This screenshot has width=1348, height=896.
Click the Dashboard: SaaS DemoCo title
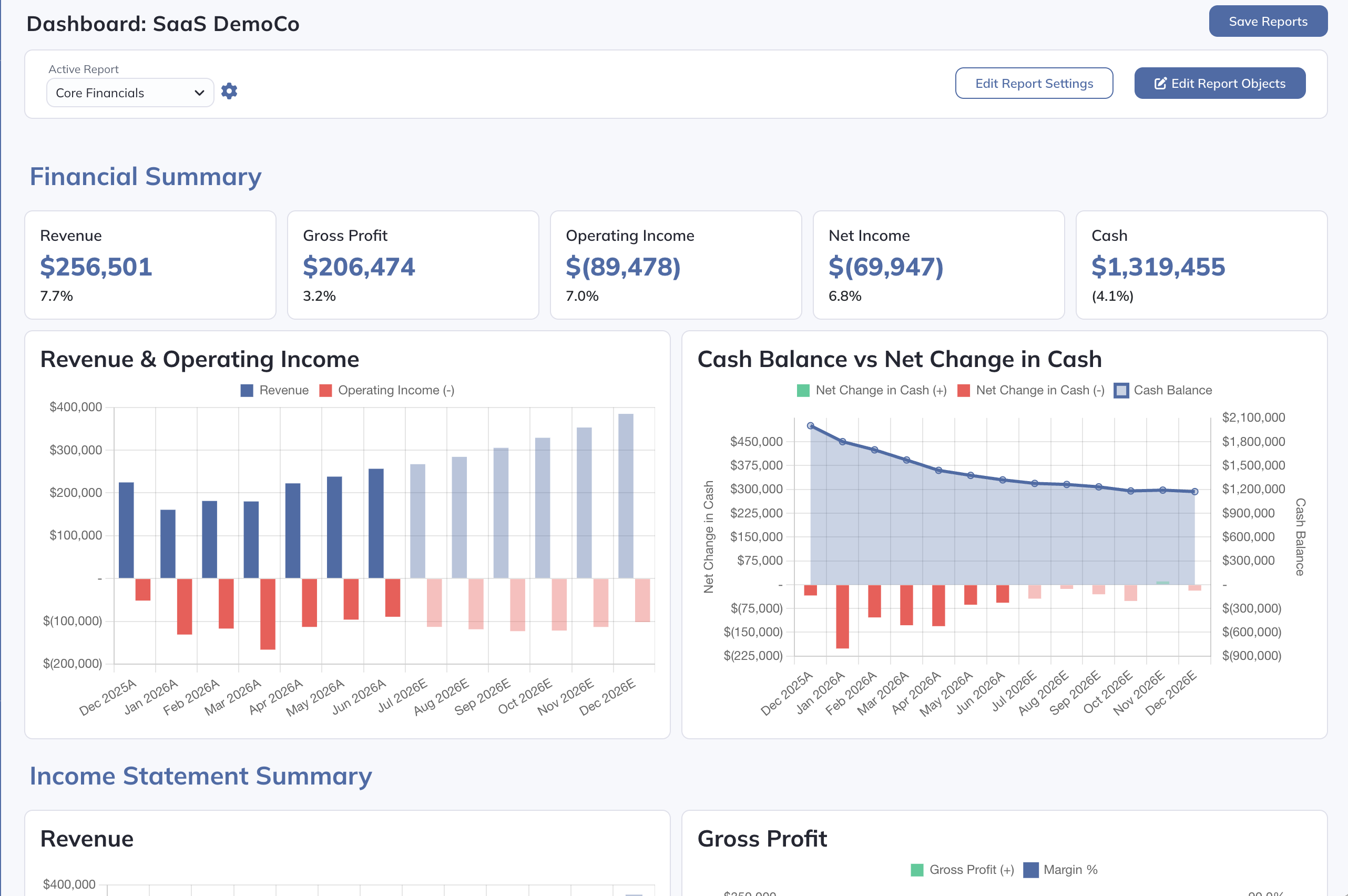pos(163,24)
